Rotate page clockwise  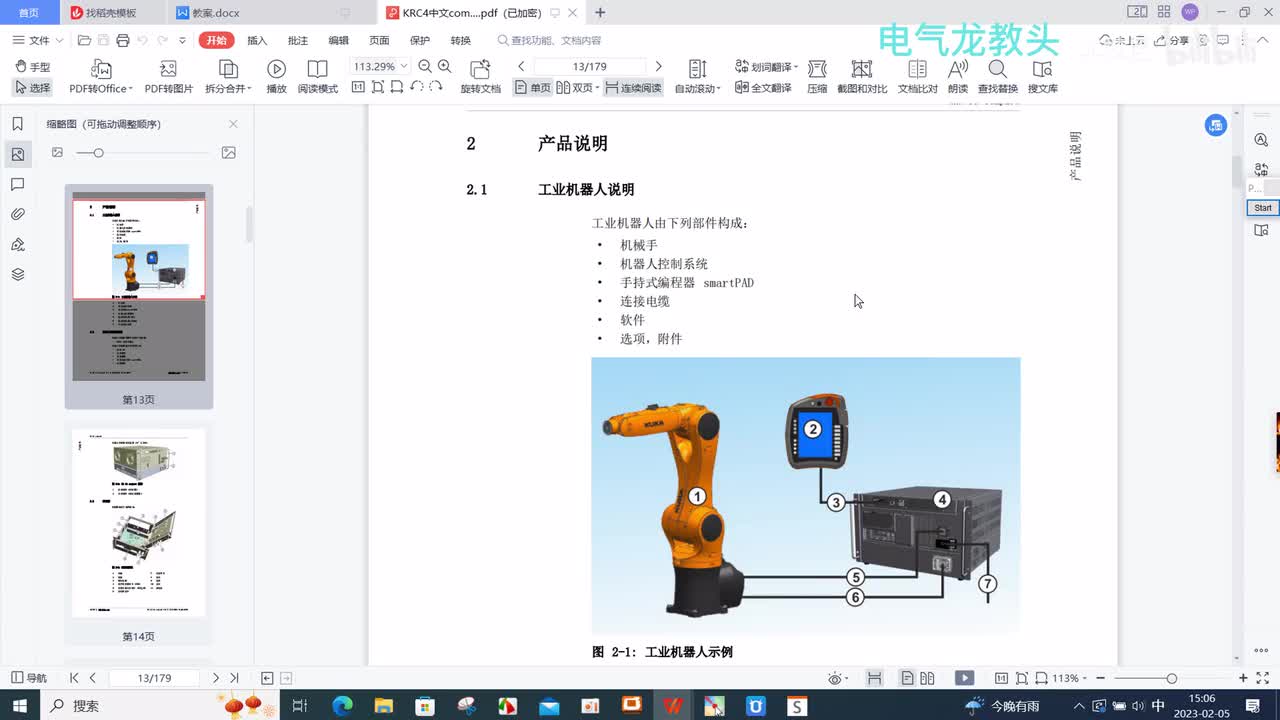(x=435, y=87)
